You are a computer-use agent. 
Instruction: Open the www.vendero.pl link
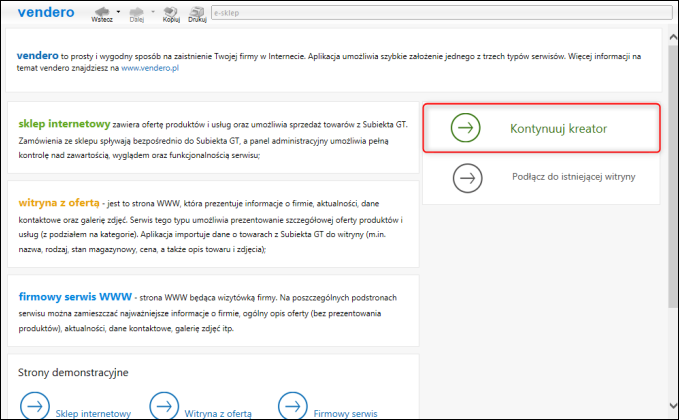(x=150, y=68)
